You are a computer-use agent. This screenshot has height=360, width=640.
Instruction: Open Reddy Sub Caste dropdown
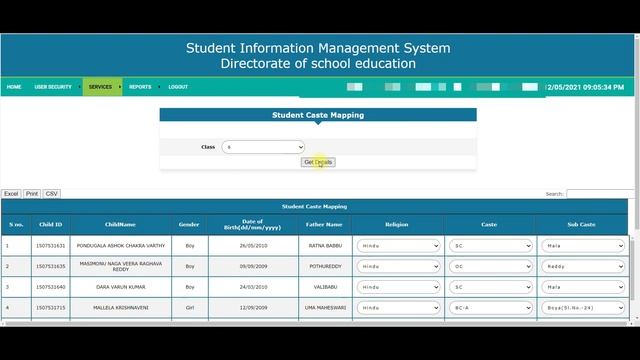coord(583,266)
